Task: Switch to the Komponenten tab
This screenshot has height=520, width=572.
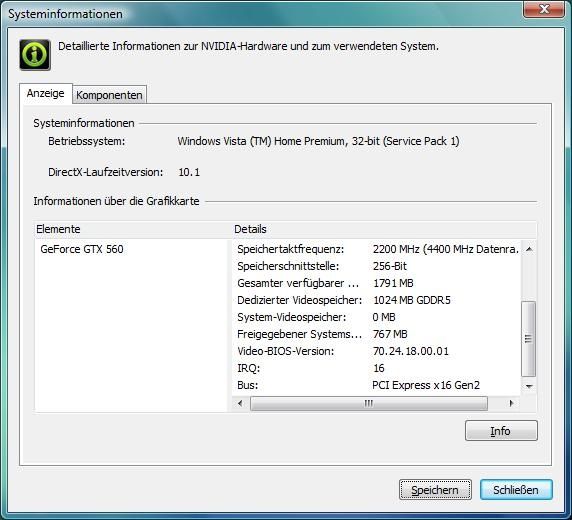Action: (x=109, y=95)
